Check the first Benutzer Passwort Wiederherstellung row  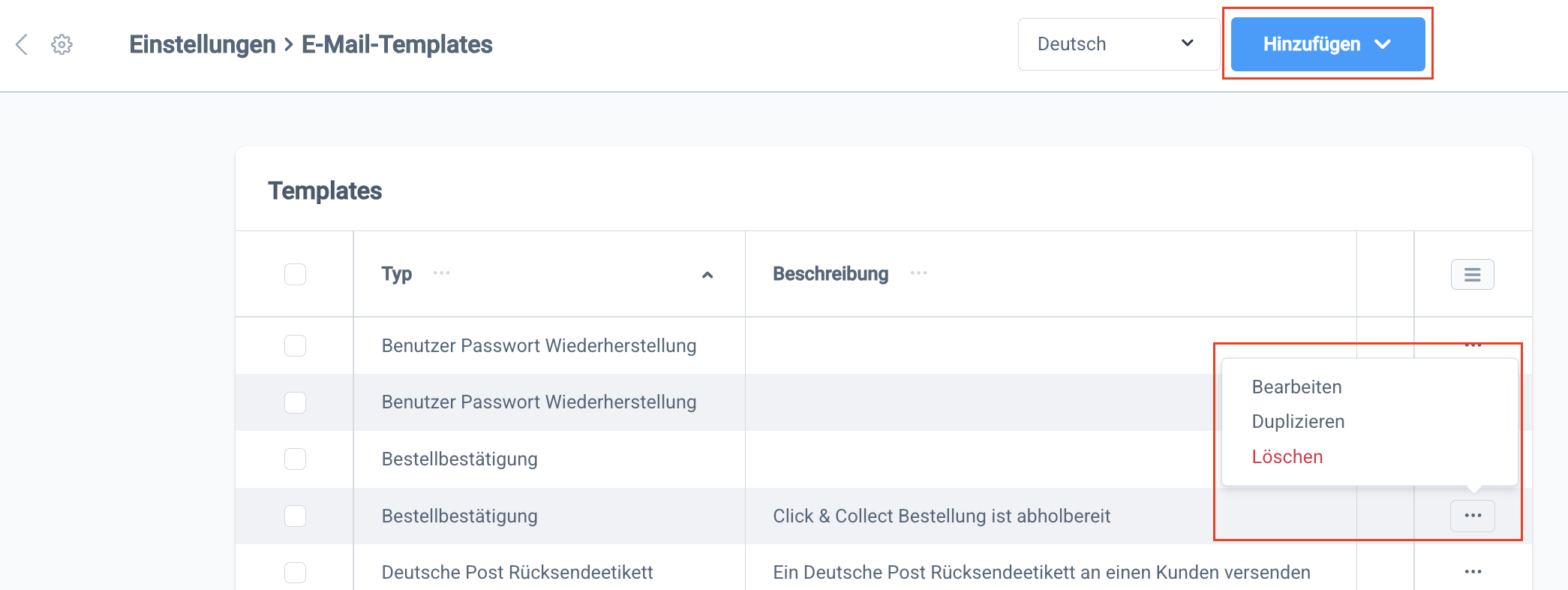coord(295,346)
